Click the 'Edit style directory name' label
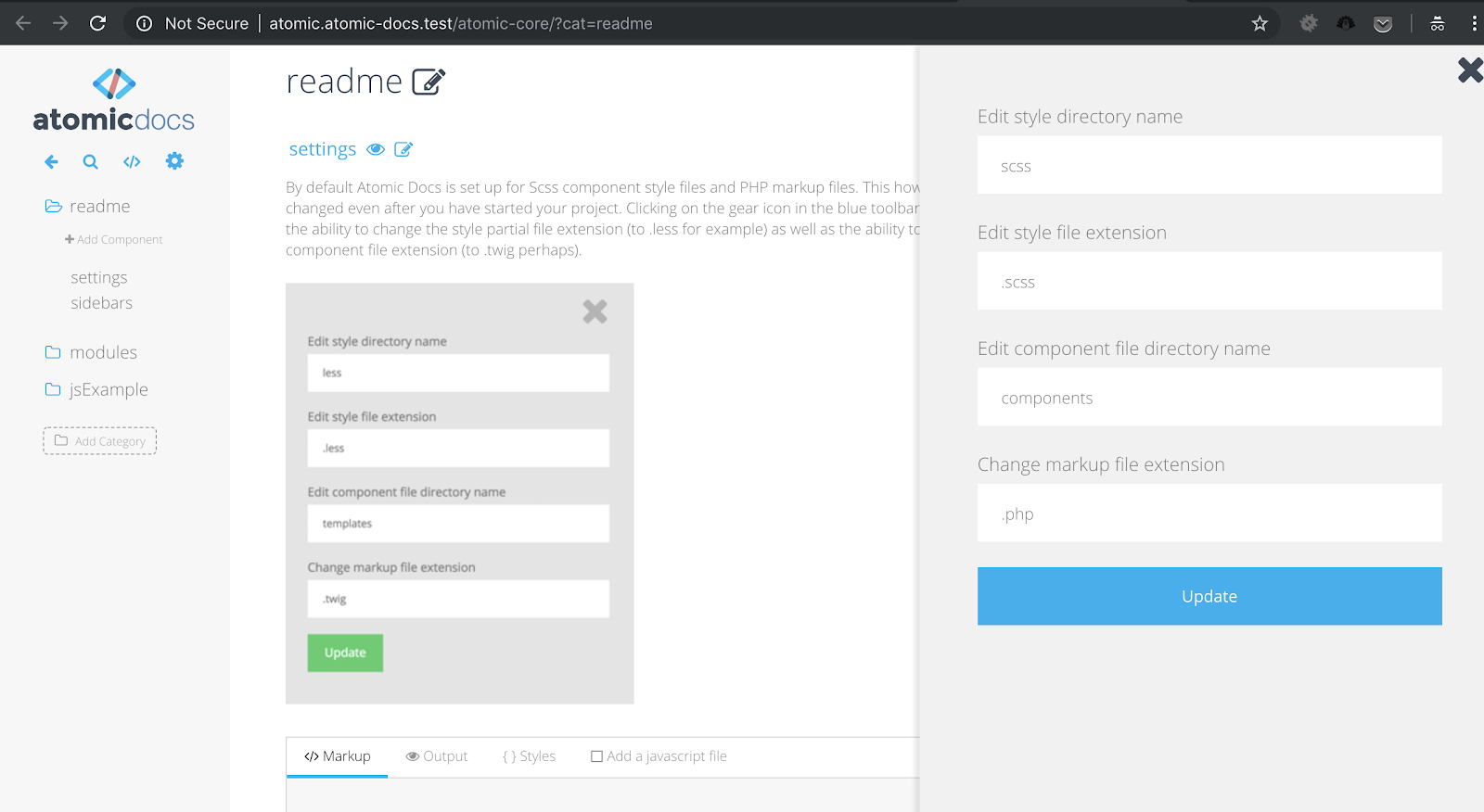 1080,117
